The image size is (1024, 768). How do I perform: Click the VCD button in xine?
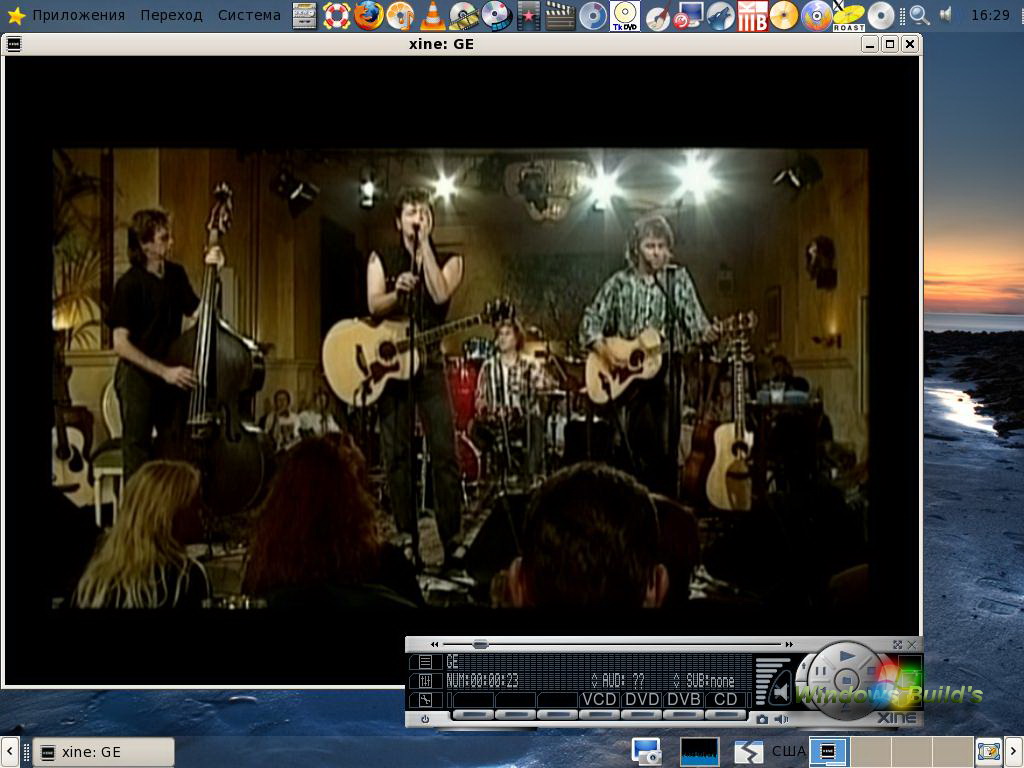(x=600, y=700)
